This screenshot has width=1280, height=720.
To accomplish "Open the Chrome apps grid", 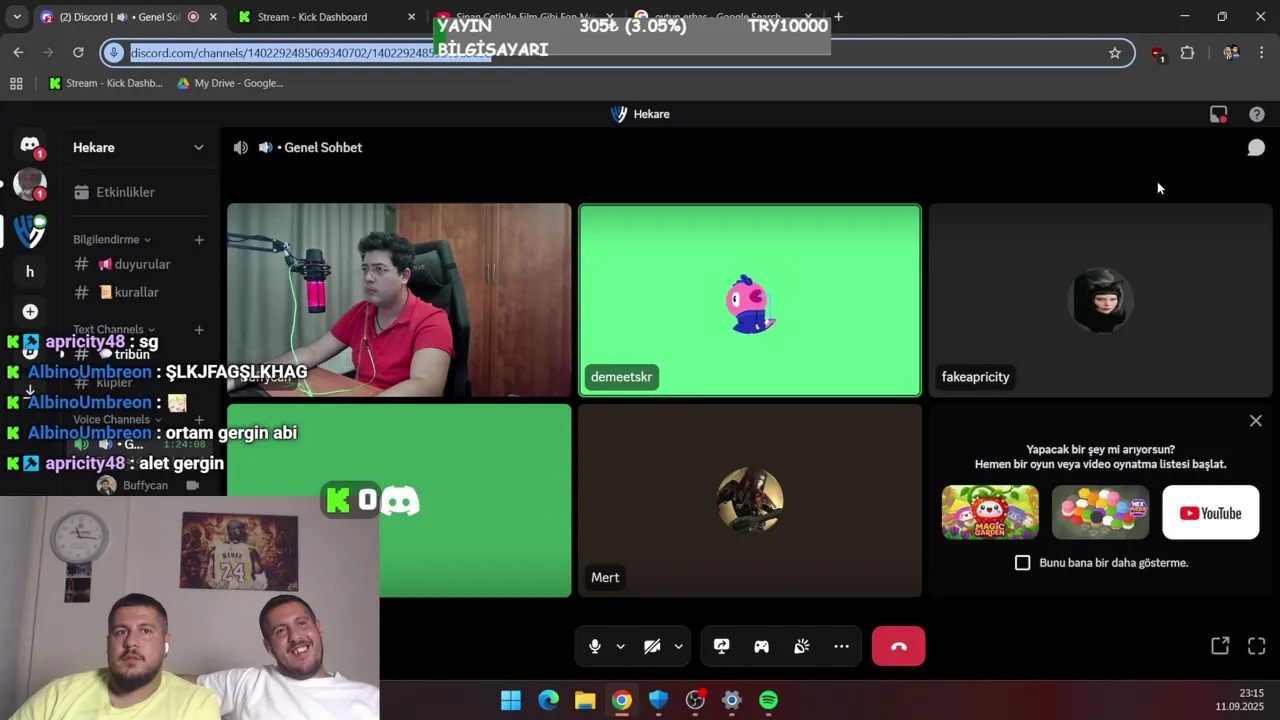I will (x=16, y=83).
